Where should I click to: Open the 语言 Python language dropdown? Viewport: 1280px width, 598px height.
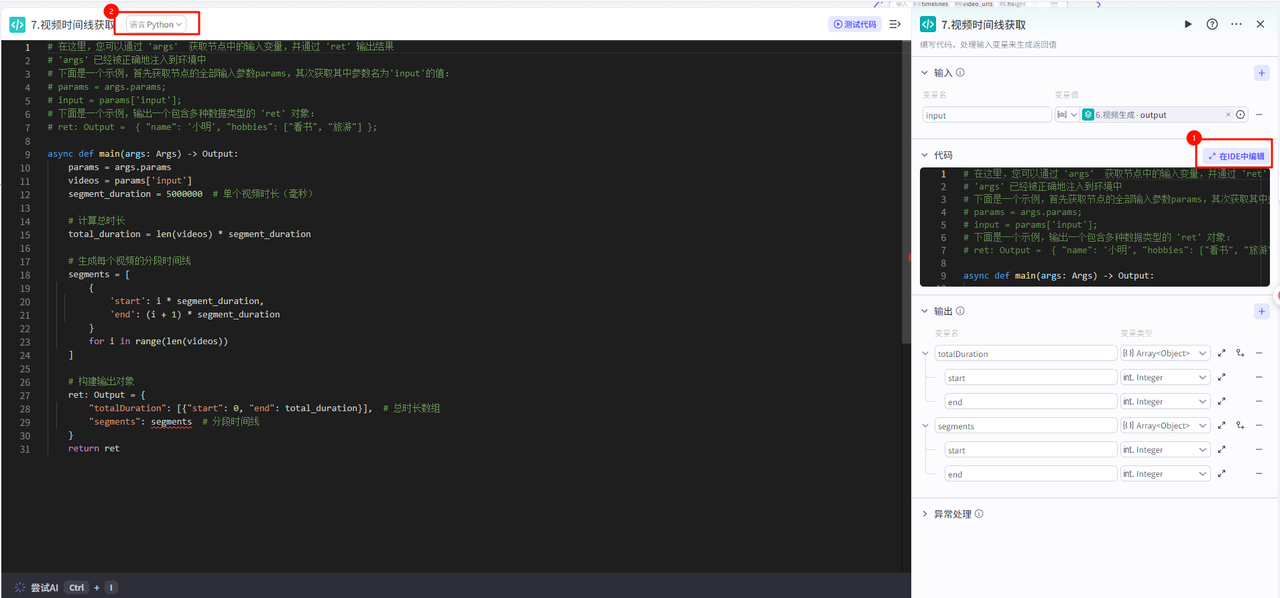(x=157, y=24)
